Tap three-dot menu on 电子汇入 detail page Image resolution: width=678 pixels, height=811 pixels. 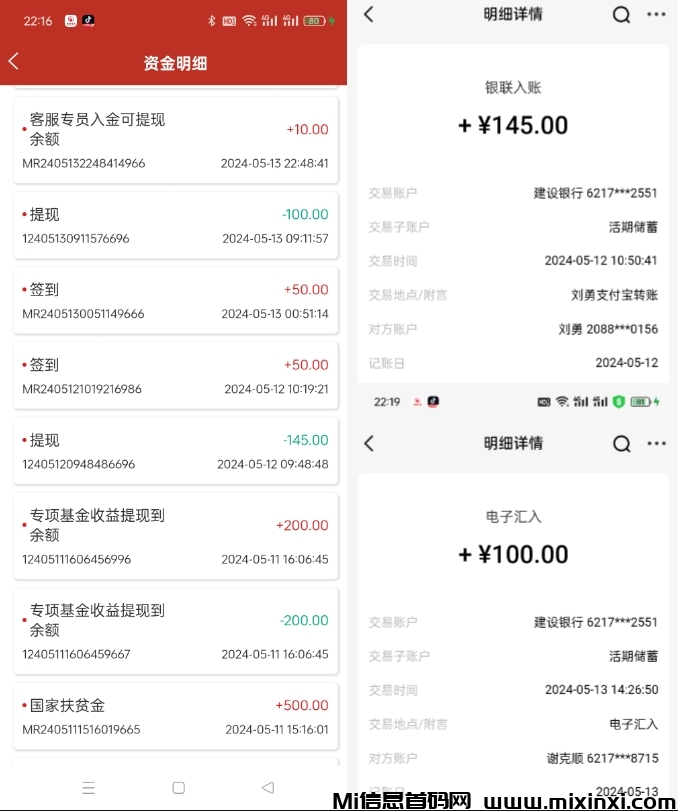(x=656, y=443)
